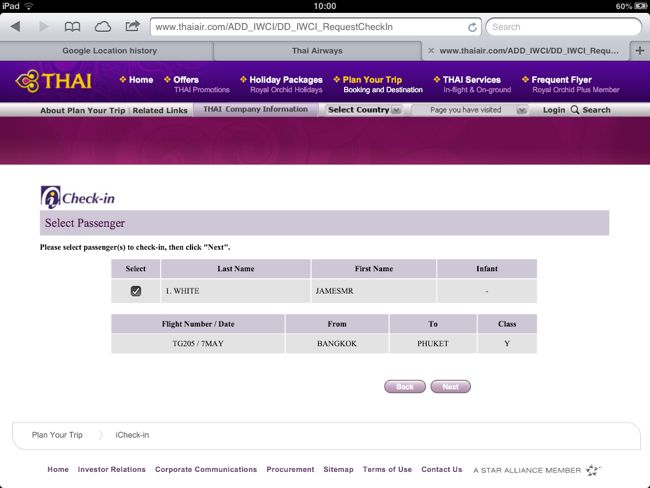Click iCheck-in breadcrumb
The height and width of the screenshot is (488, 650).
coord(132,435)
